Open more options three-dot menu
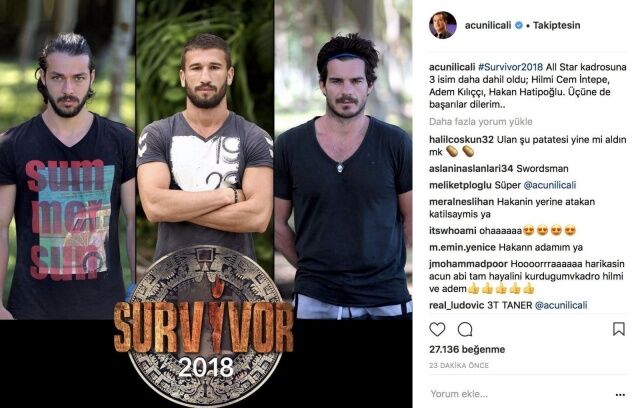 (x=620, y=395)
